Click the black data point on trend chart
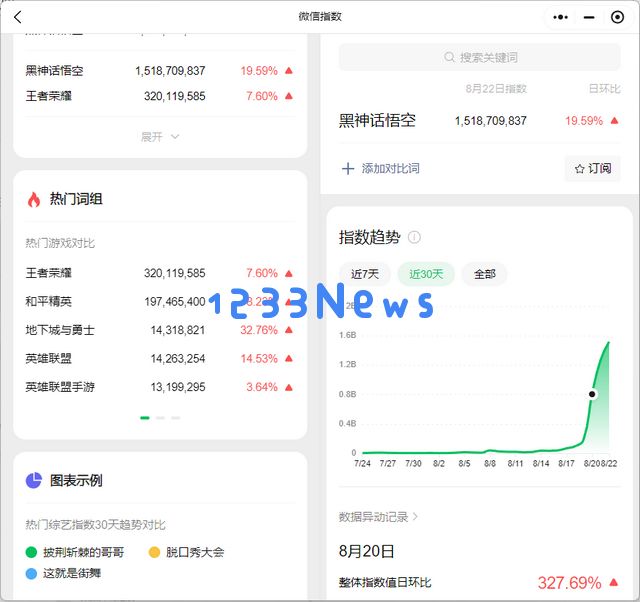This screenshot has width=640, height=602. pos(592,394)
